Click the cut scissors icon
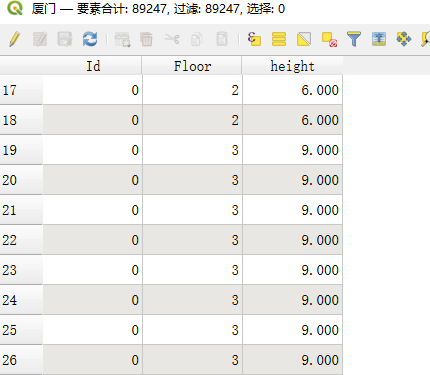Viewport: 430px width, 375px height. (x=172, y=39)
